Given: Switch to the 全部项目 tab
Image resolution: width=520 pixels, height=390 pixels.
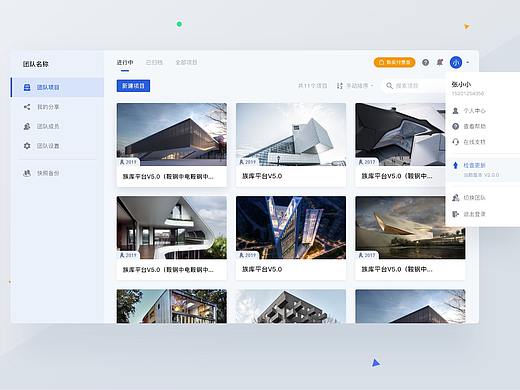Looking at the screenshot, I should [186, 62].
